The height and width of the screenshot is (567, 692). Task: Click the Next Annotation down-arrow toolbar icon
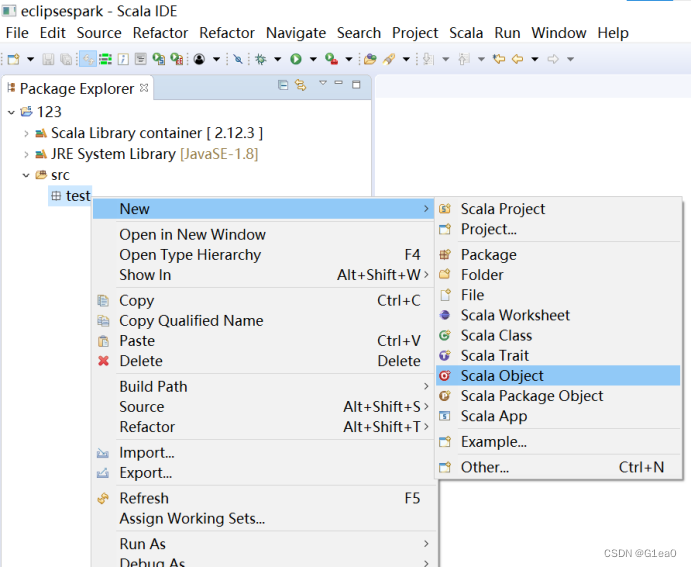(428, 59)
